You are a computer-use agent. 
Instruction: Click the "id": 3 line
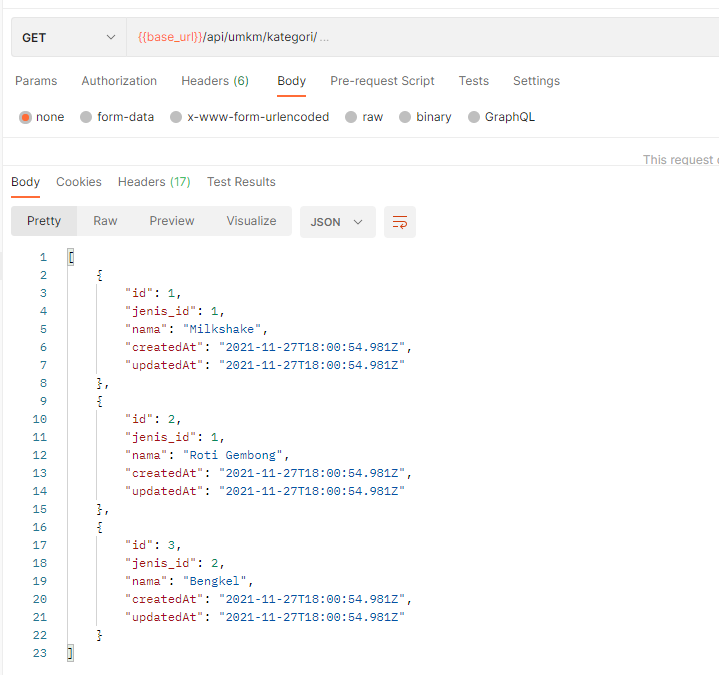(153, 546)
